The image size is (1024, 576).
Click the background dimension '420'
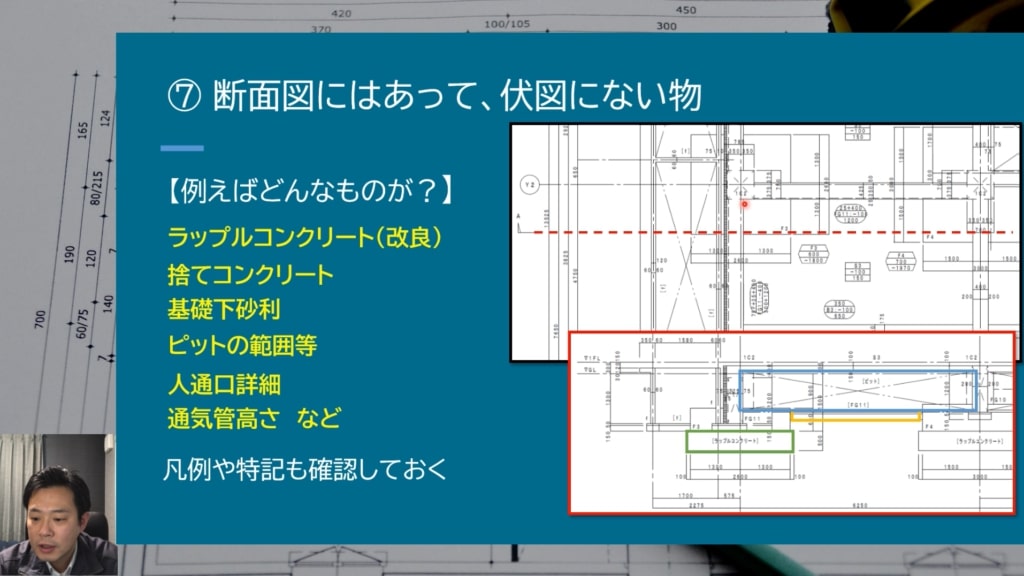(x=341, y=13)
